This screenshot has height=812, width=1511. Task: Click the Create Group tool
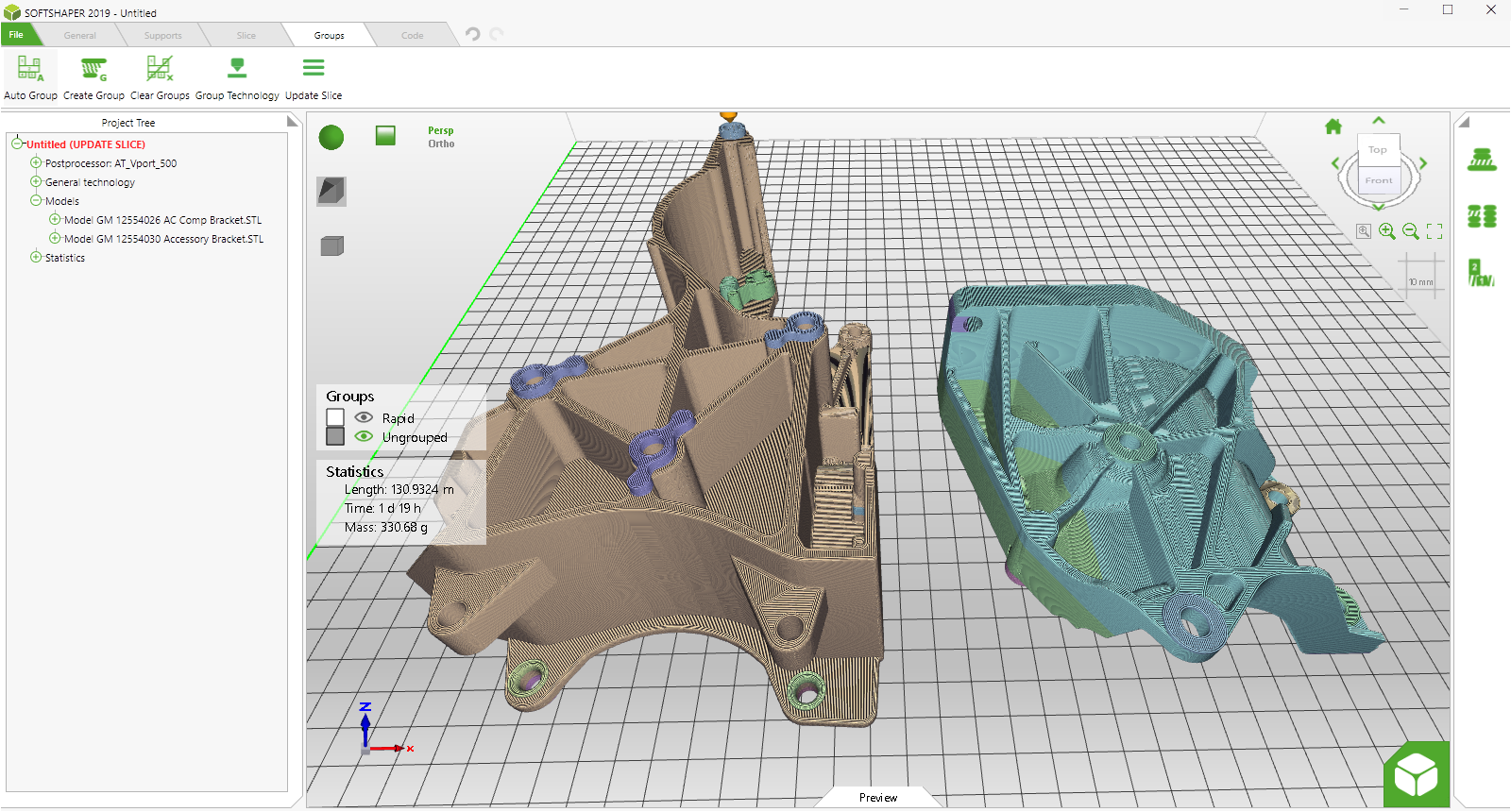coord(93,77)
